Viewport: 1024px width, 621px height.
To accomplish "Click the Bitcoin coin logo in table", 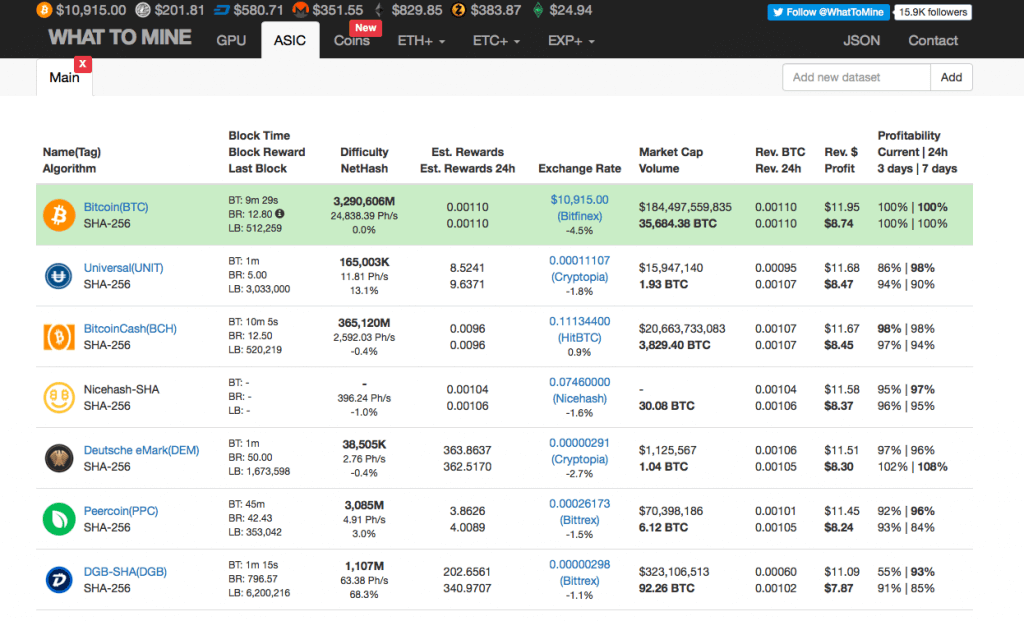I will click(59, 215).
